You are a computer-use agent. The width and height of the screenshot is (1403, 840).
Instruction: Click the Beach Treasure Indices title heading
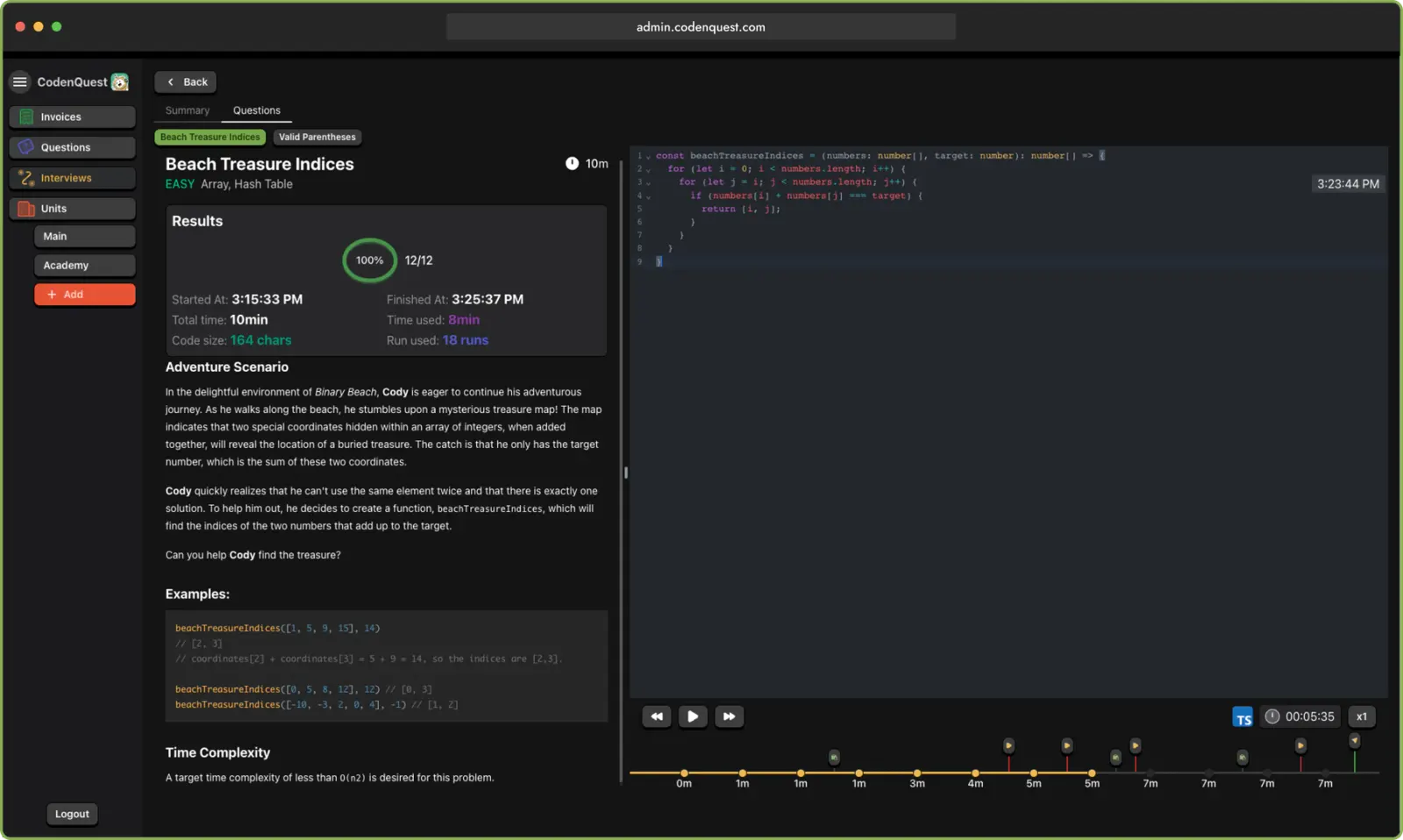click(x=260, y=164)
